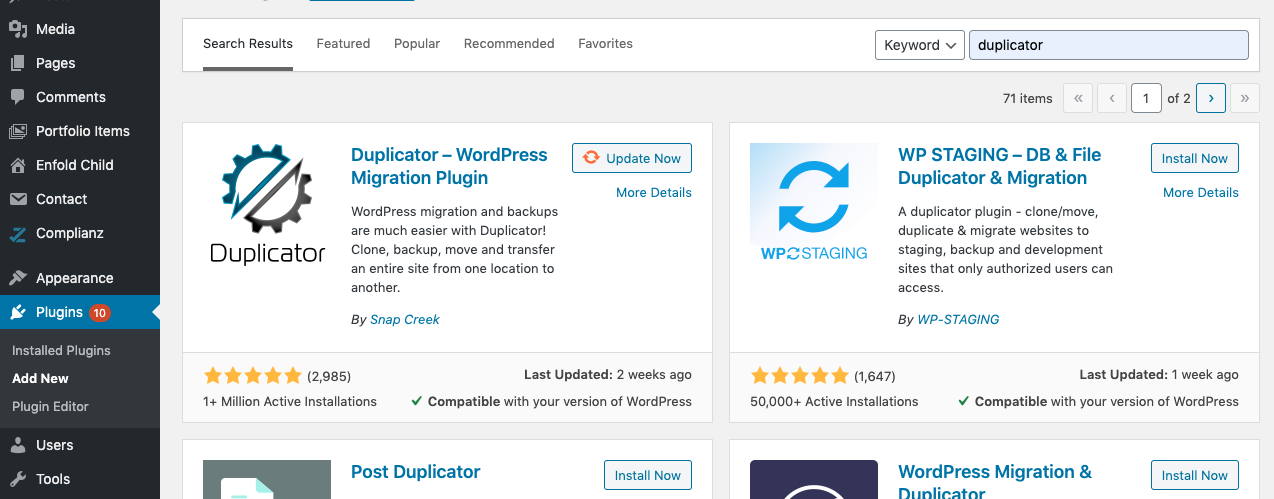Jump to the last results page

[x=1245, y=98]
